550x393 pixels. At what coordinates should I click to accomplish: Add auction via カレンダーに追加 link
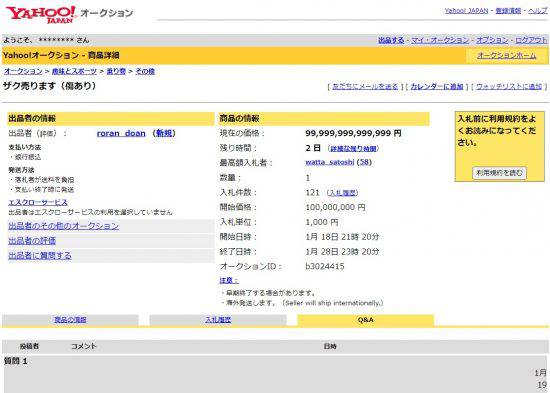pyautogui.click(x=437, y=86)
